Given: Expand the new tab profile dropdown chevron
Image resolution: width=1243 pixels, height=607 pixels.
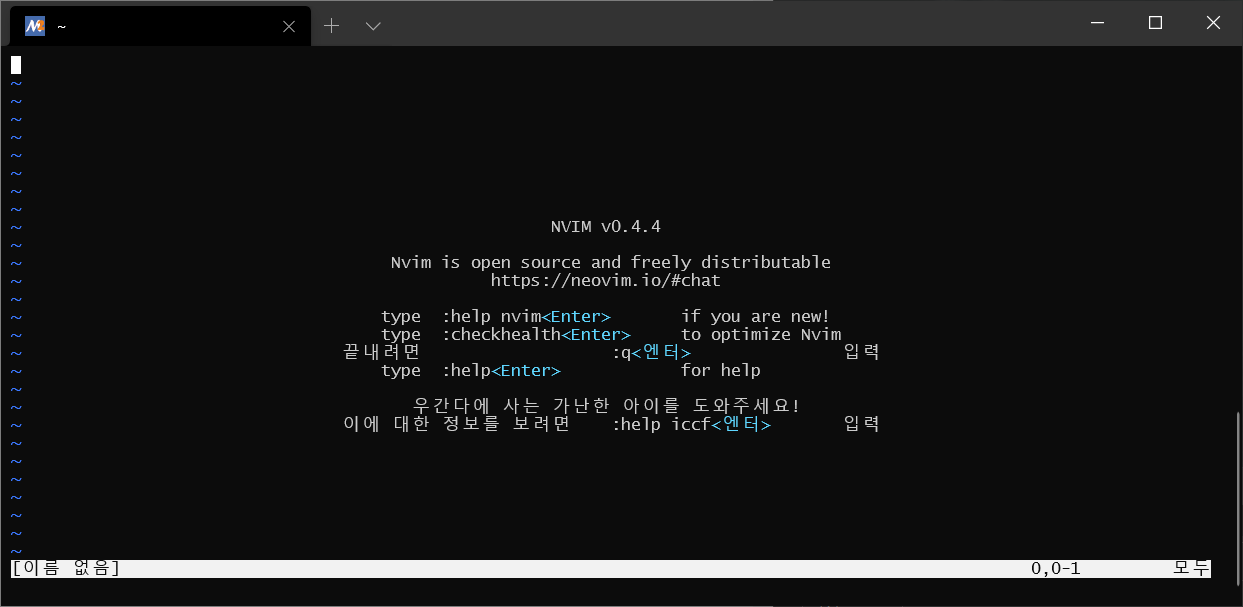Looking at the screenshot, I should (373, 26).
